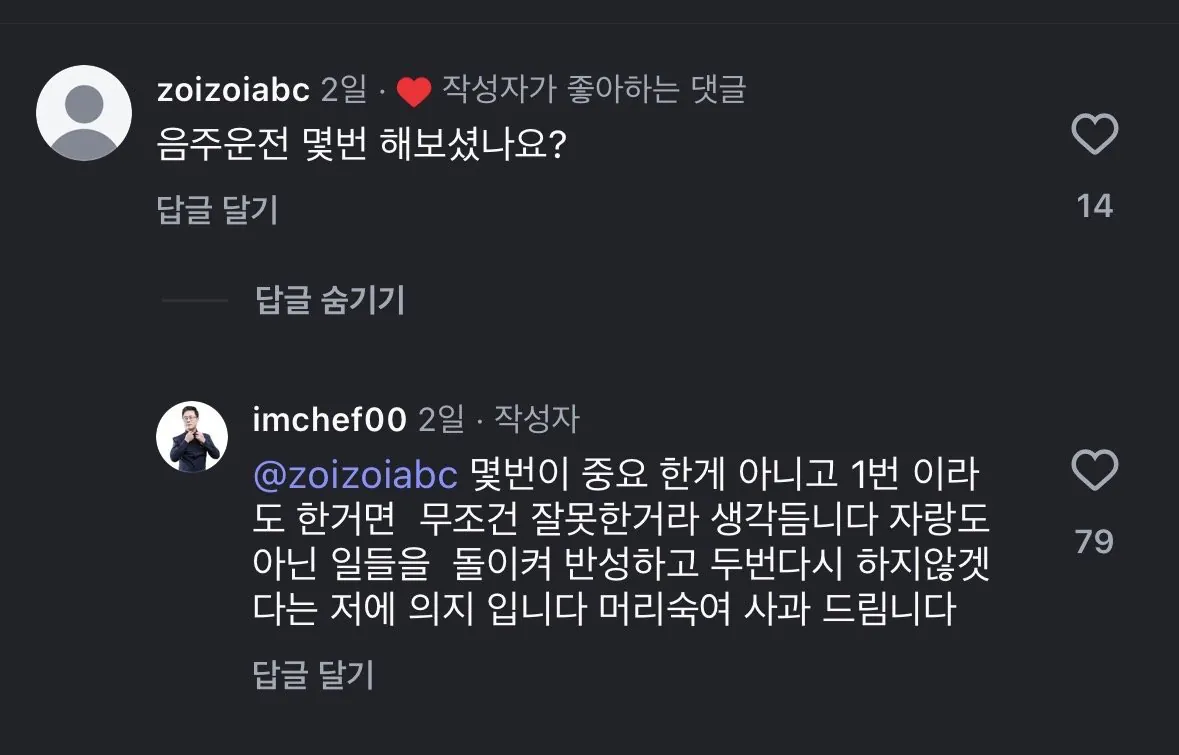This screenshot has width=1179, height=755.
Task: Click the @zoizoiabc mention in the reply
Action: [355, 476]
